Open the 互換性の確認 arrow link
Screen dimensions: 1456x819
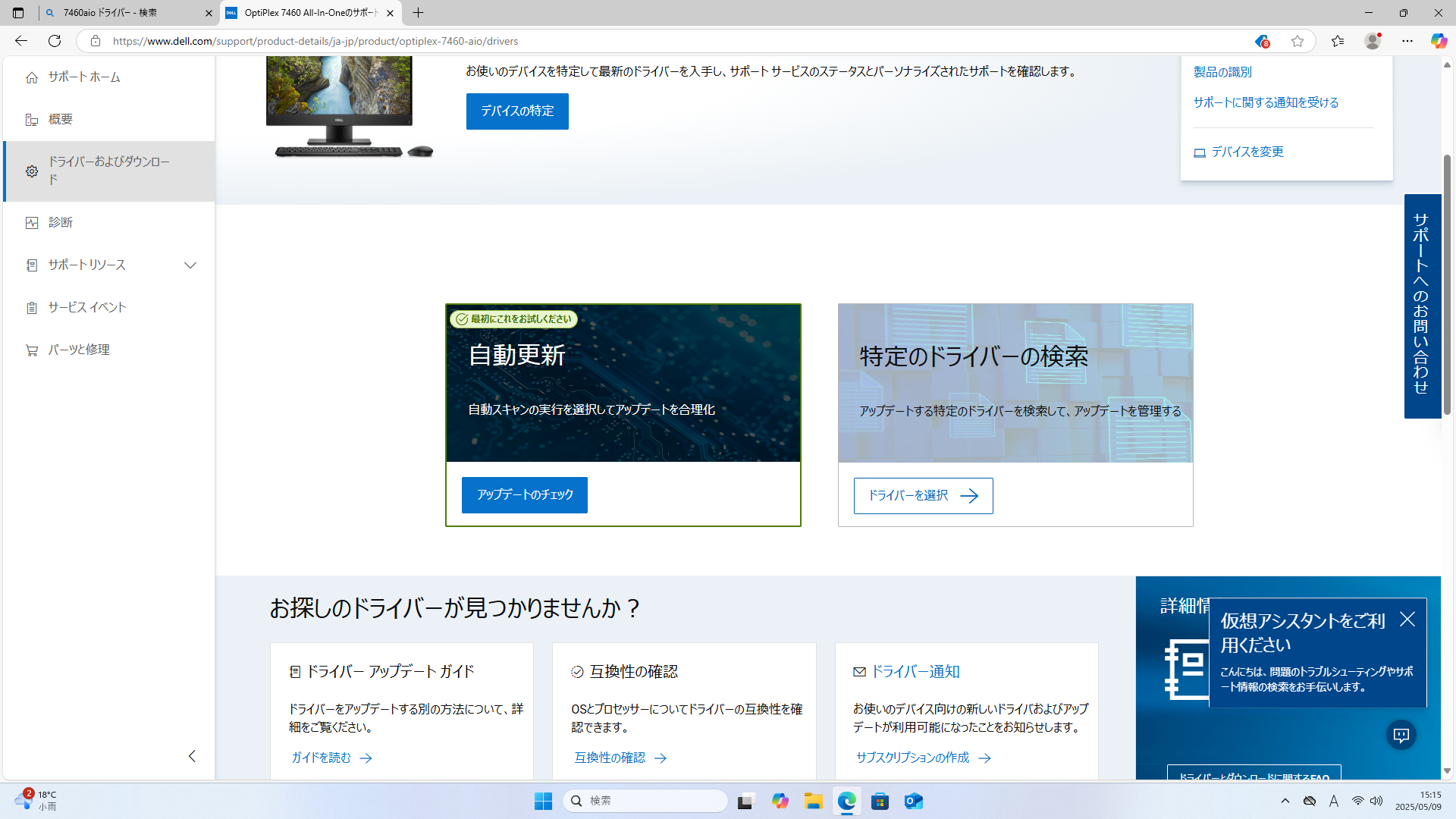[620, 758]
